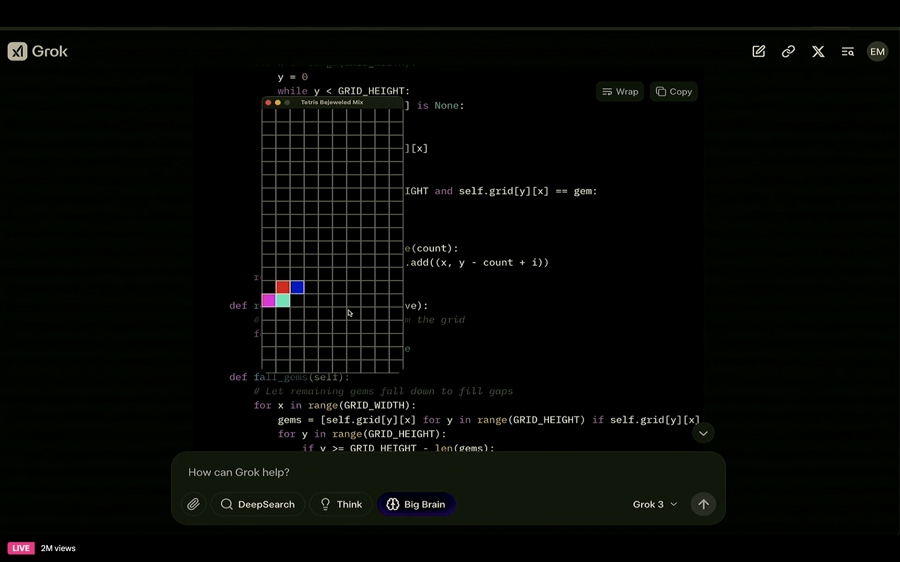This screenshot has height=562, width=900.
Task: Click the red gem in the grid
Action: [283, 287]
